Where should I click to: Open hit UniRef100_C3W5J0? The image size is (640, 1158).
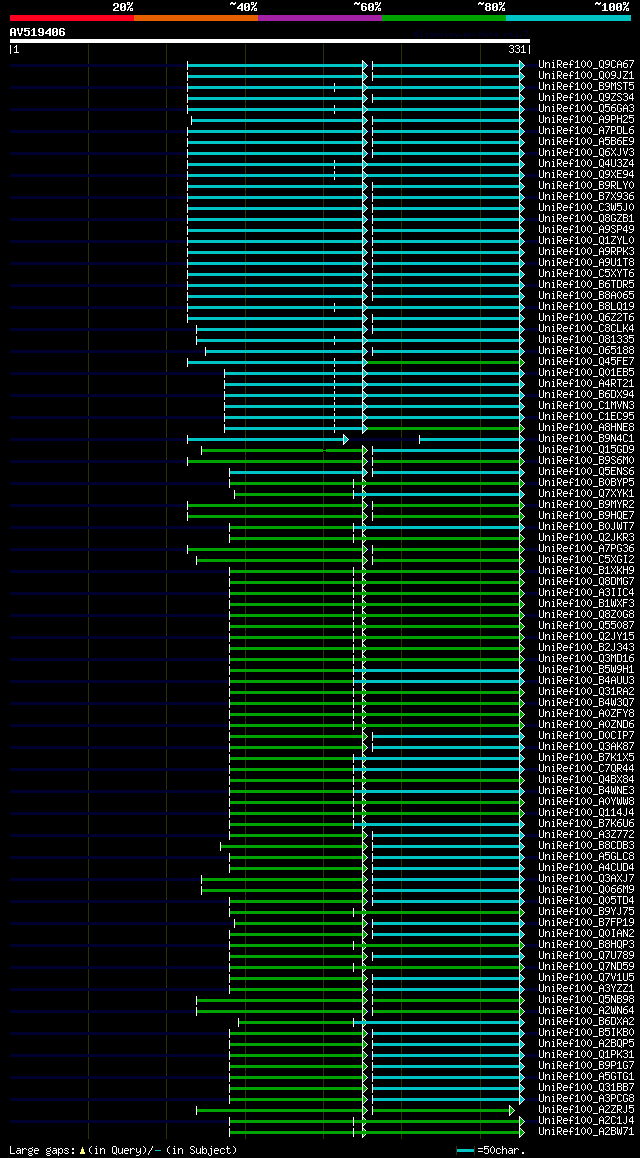(586, 208)
